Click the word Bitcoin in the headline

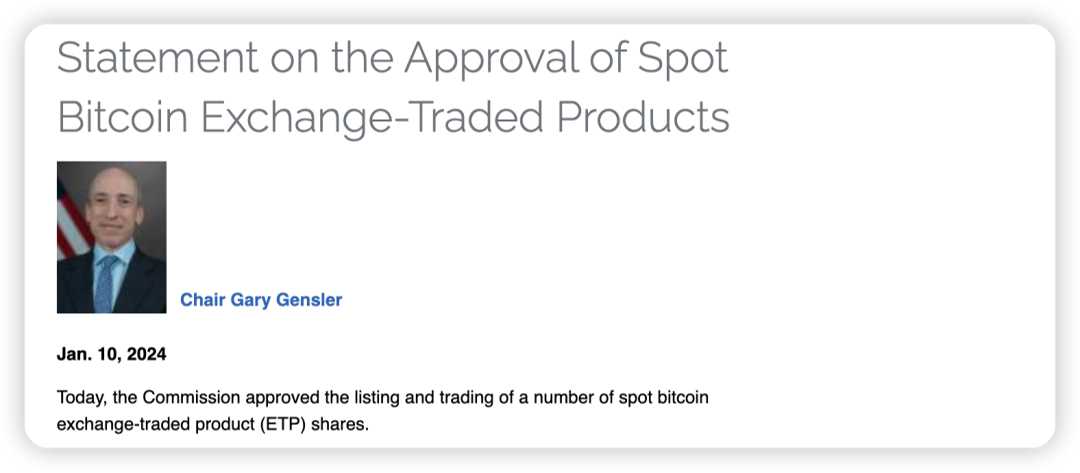123,117
